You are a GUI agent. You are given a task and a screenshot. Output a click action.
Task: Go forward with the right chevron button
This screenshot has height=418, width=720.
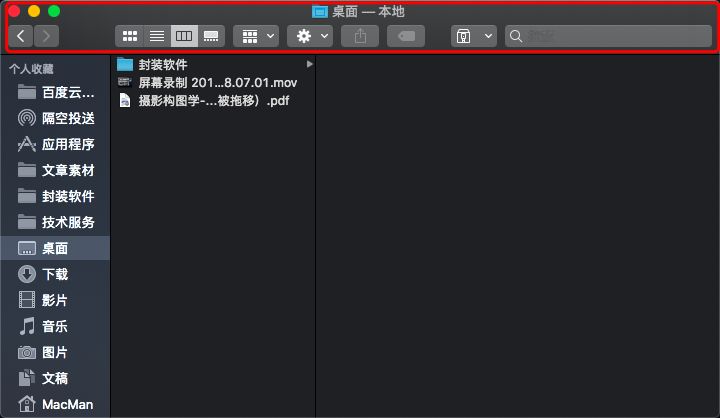pyautogui.click(x=46, y=36)
